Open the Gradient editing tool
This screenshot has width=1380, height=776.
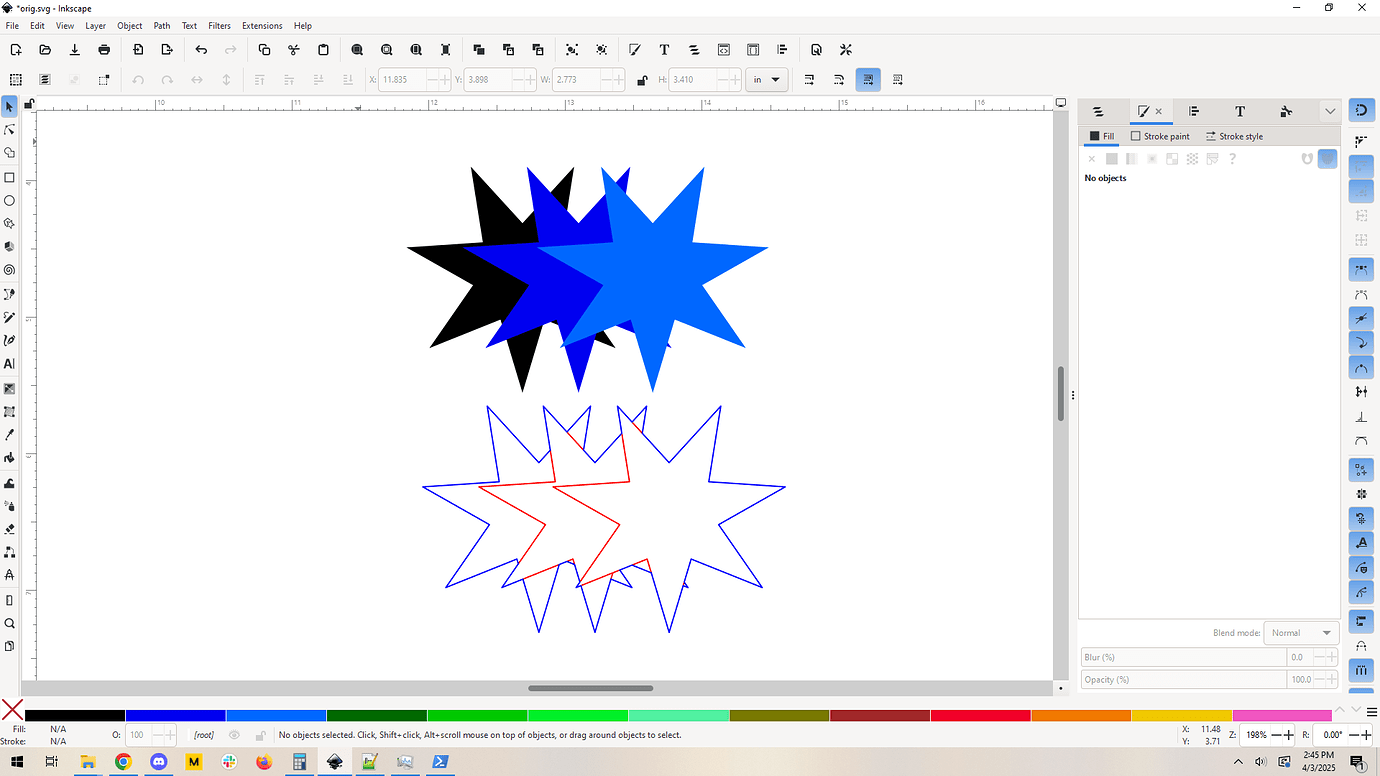tap(10, 388)
